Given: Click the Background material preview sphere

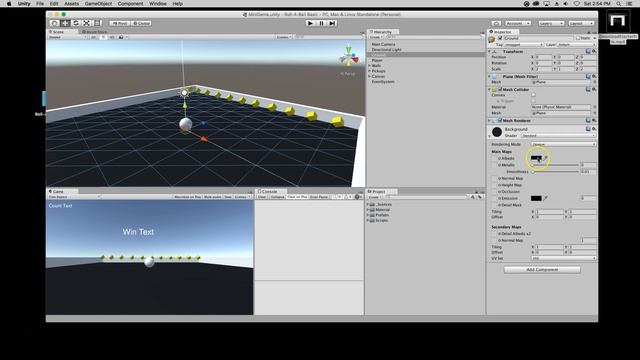Looking at the screenshot, I should tap(497, 132).
